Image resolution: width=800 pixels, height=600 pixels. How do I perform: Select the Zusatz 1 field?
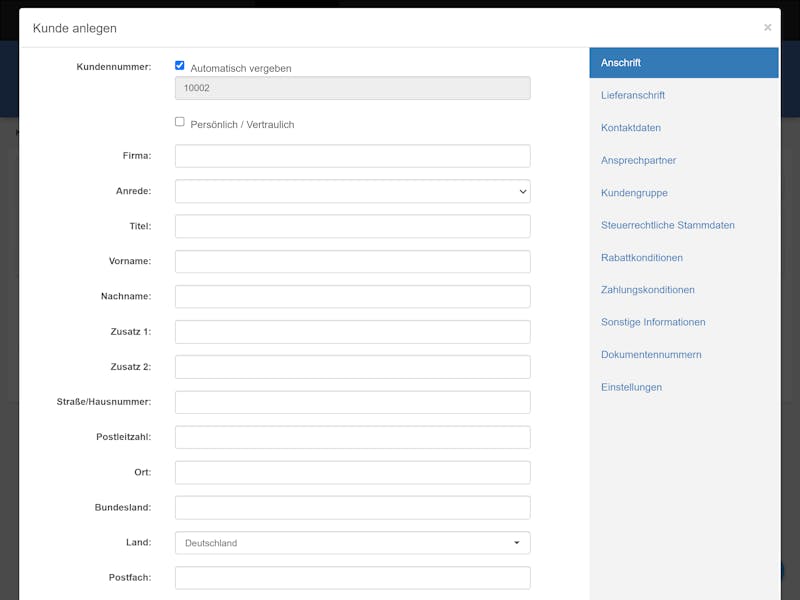tap(353, 332)
